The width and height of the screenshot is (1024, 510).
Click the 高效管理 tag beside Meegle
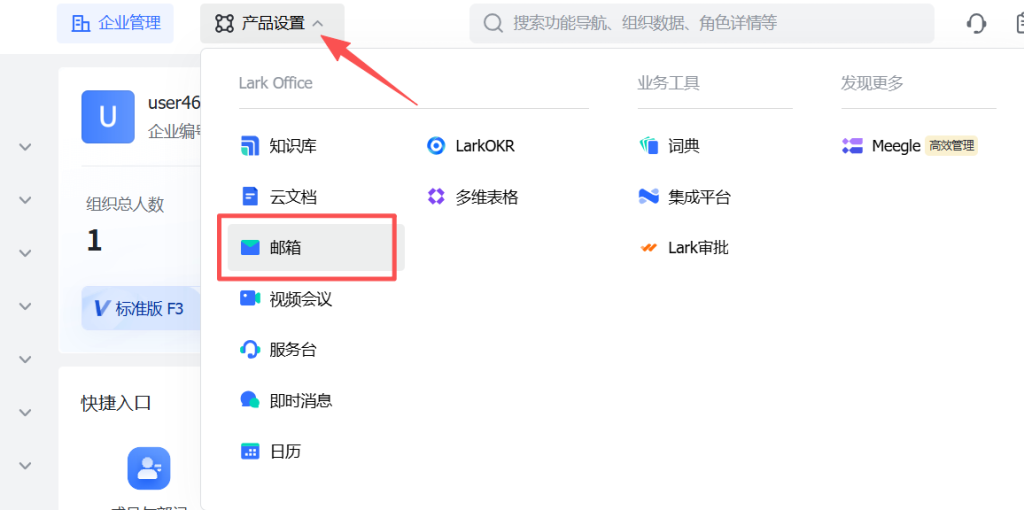952,146
